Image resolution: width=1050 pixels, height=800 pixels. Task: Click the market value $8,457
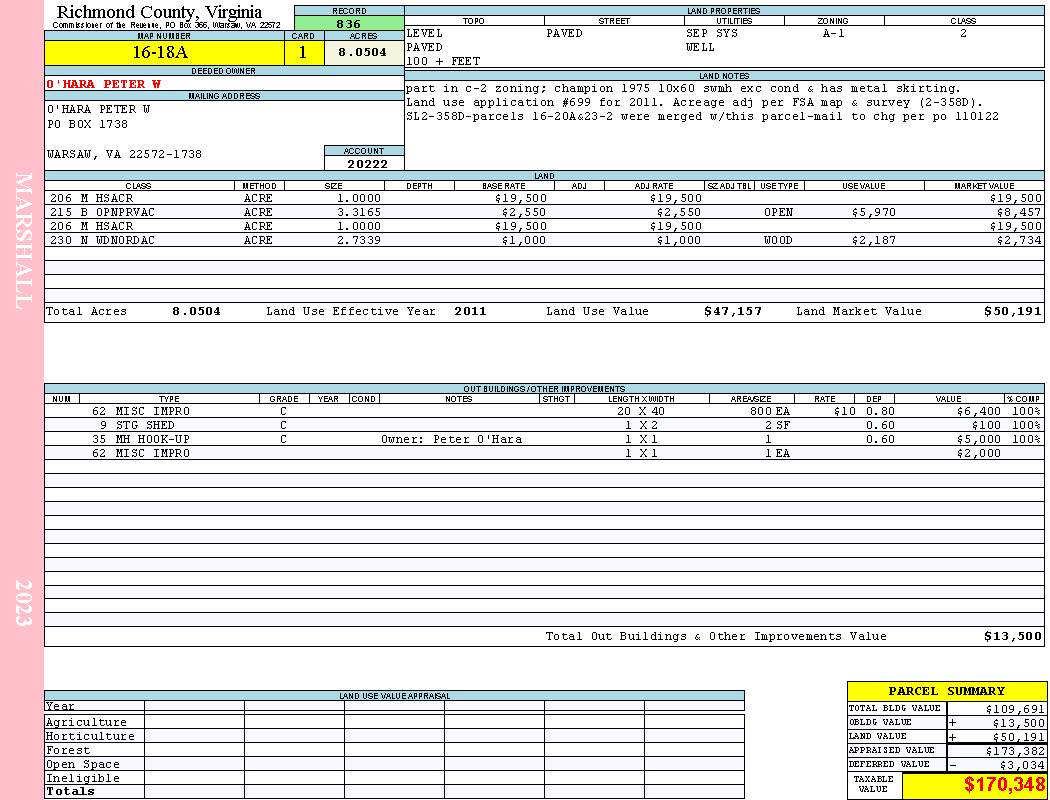(x=1019, y=212)
